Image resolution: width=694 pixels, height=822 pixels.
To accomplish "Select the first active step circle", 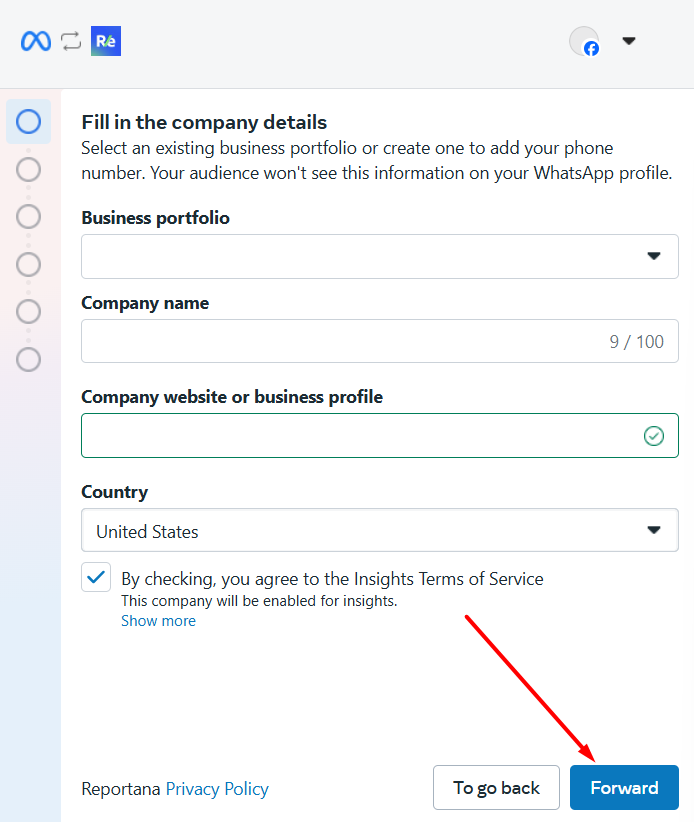I will pyautogui.click(x=29, y=122).
